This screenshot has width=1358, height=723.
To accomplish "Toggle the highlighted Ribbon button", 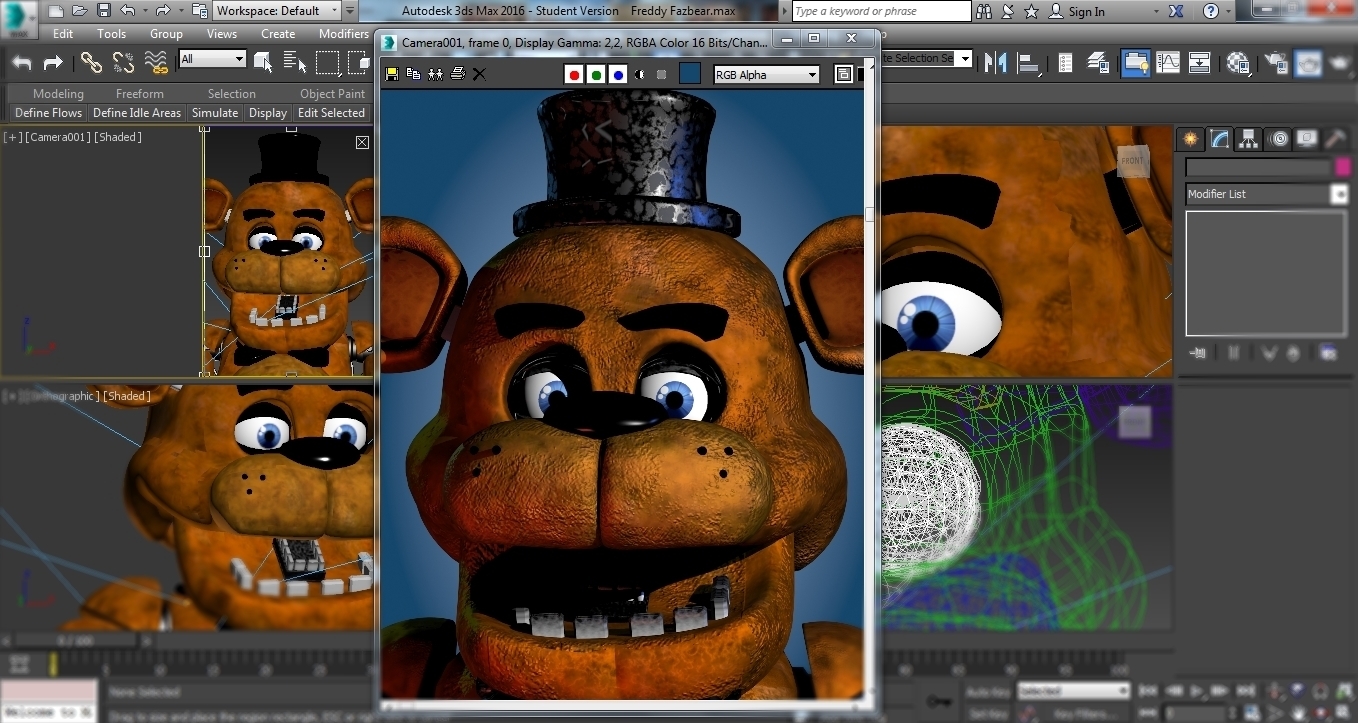I will pos(1136,63).
